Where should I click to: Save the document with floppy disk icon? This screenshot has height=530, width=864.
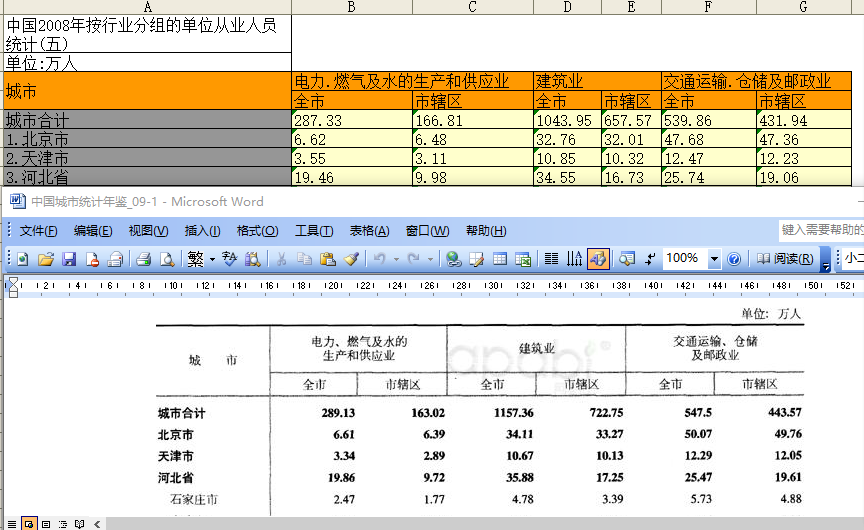(x=69, y=258)
